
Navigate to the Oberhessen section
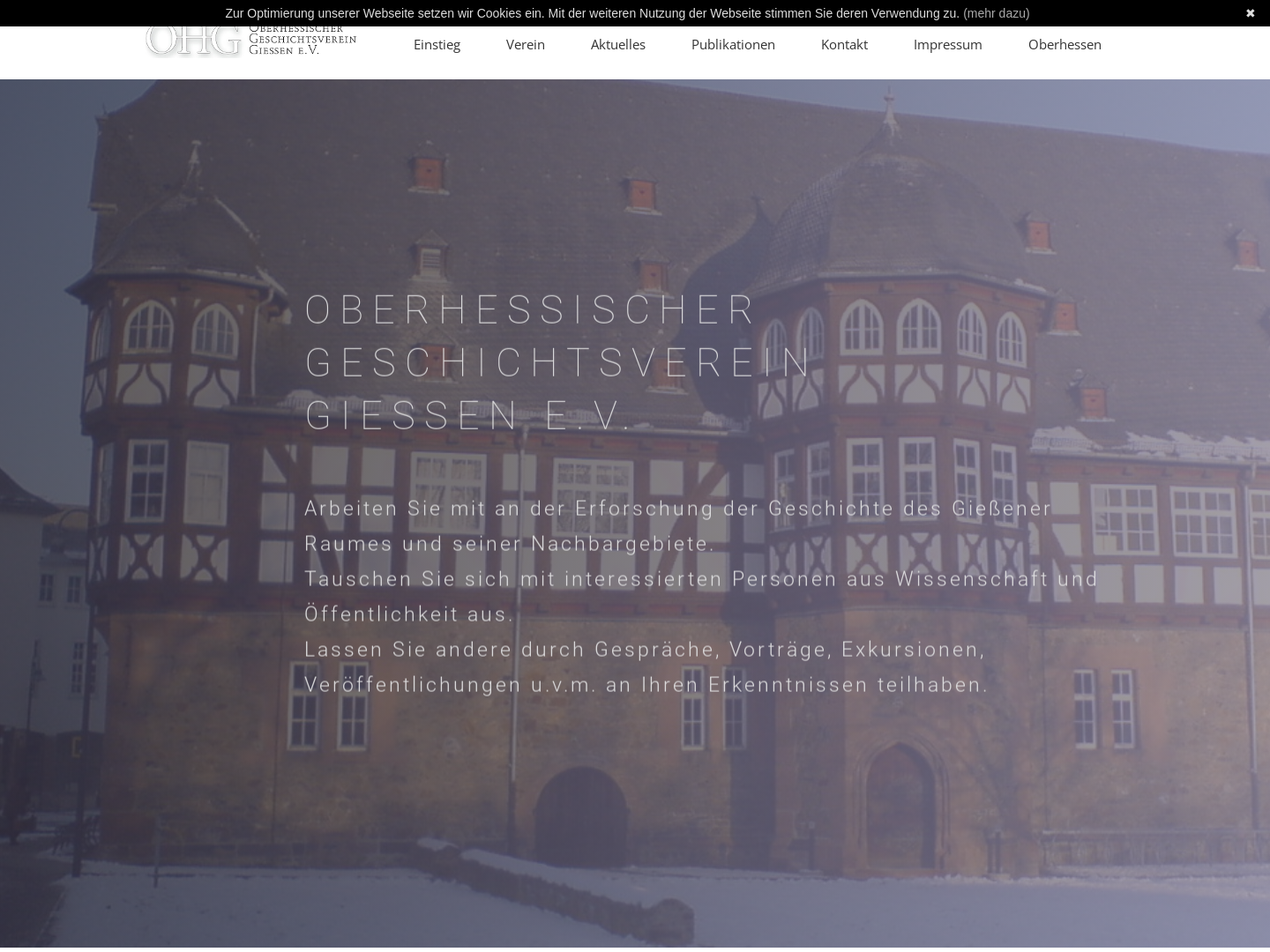pyautogui.click(x=1065, y=44)
